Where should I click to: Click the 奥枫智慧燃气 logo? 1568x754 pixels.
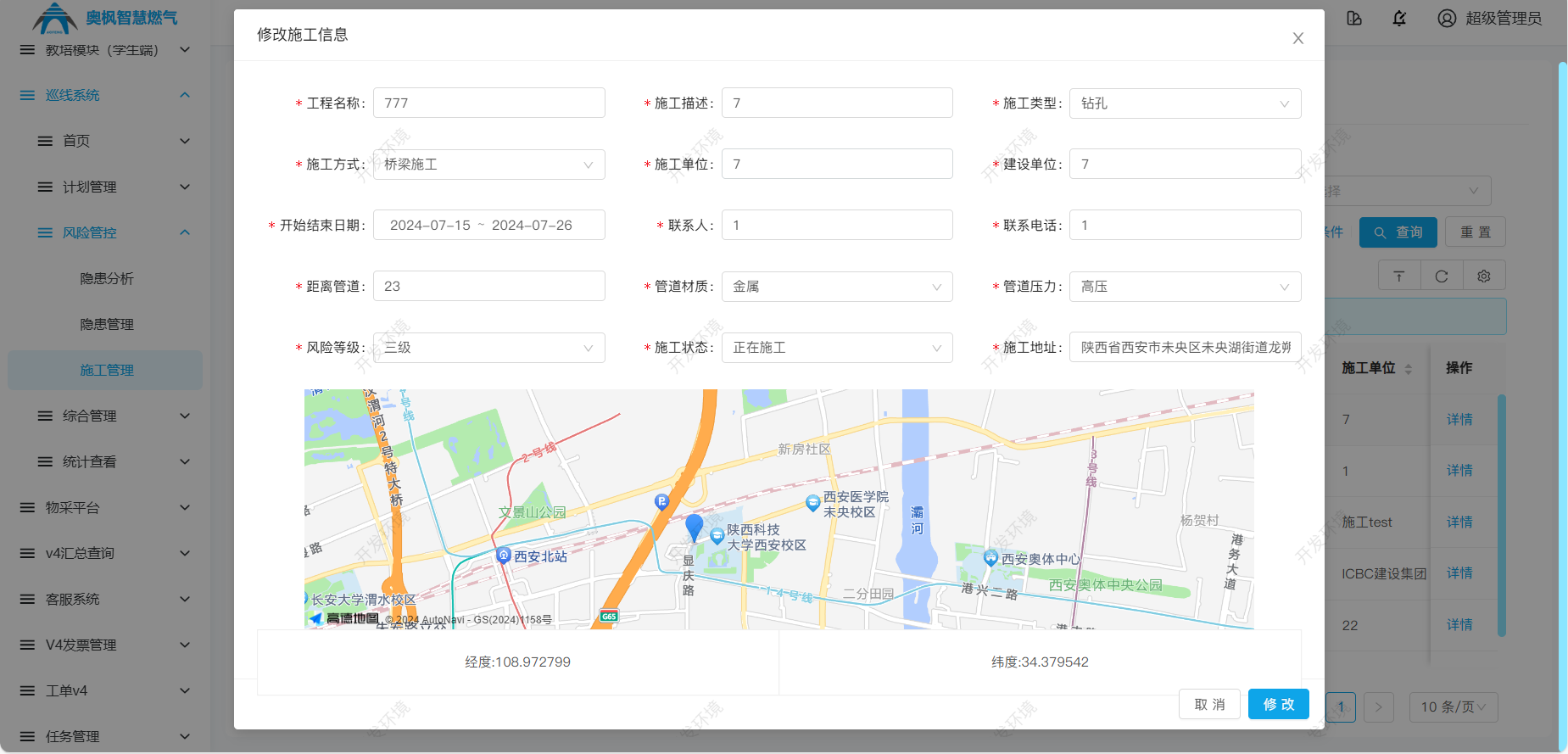click(106, 17)
